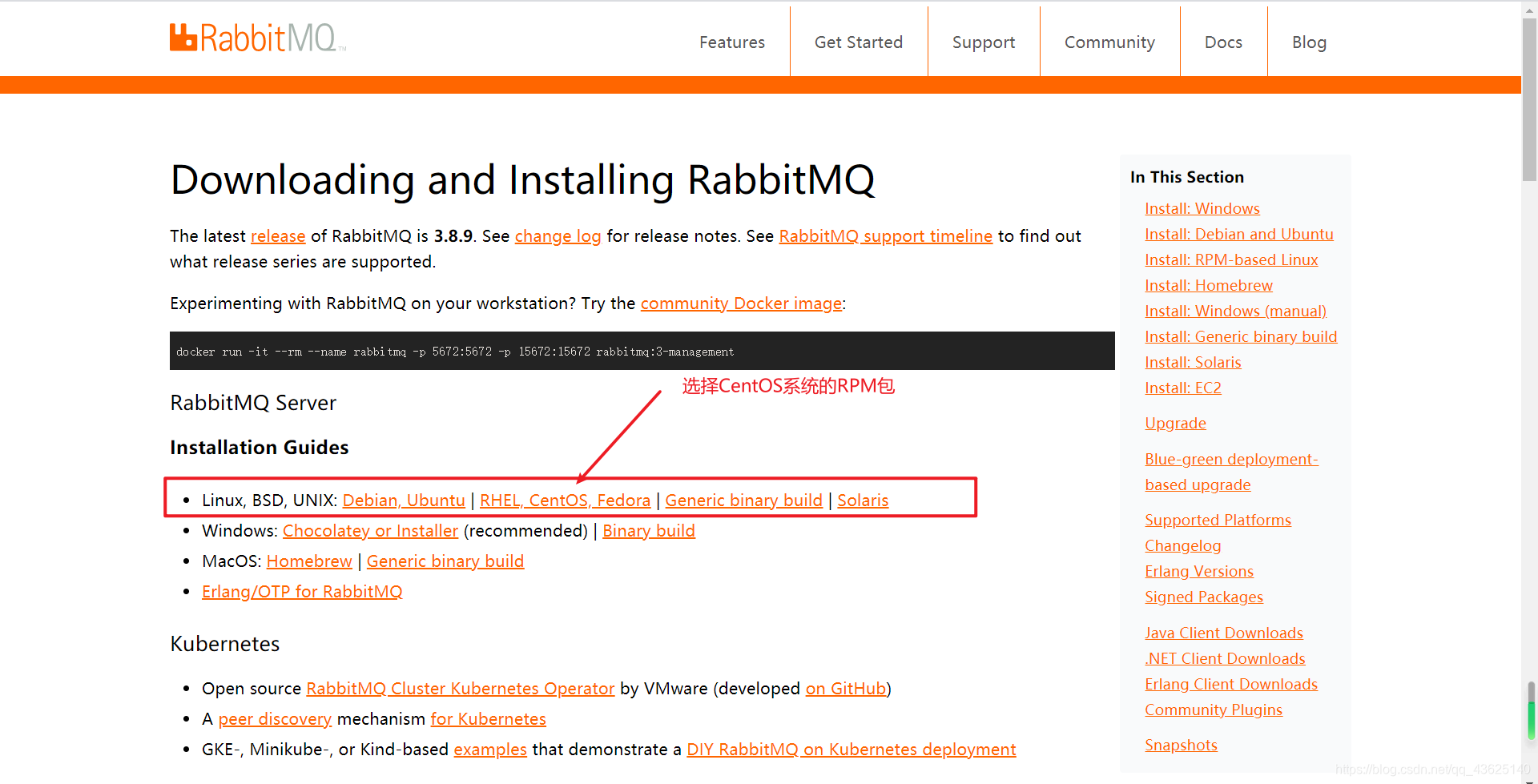This screenshot has width=1538, height=784.
Task: Open the Features menu item
Action: [731, 42]
